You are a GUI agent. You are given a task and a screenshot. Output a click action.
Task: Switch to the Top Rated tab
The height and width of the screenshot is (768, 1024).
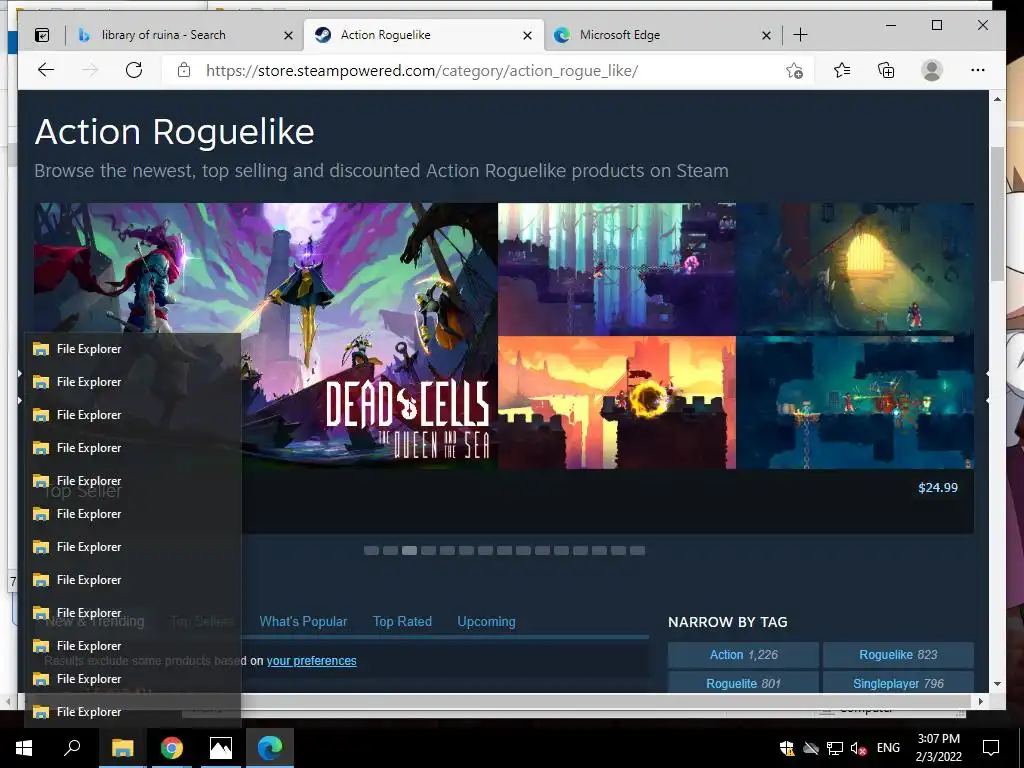coord(402,622)
